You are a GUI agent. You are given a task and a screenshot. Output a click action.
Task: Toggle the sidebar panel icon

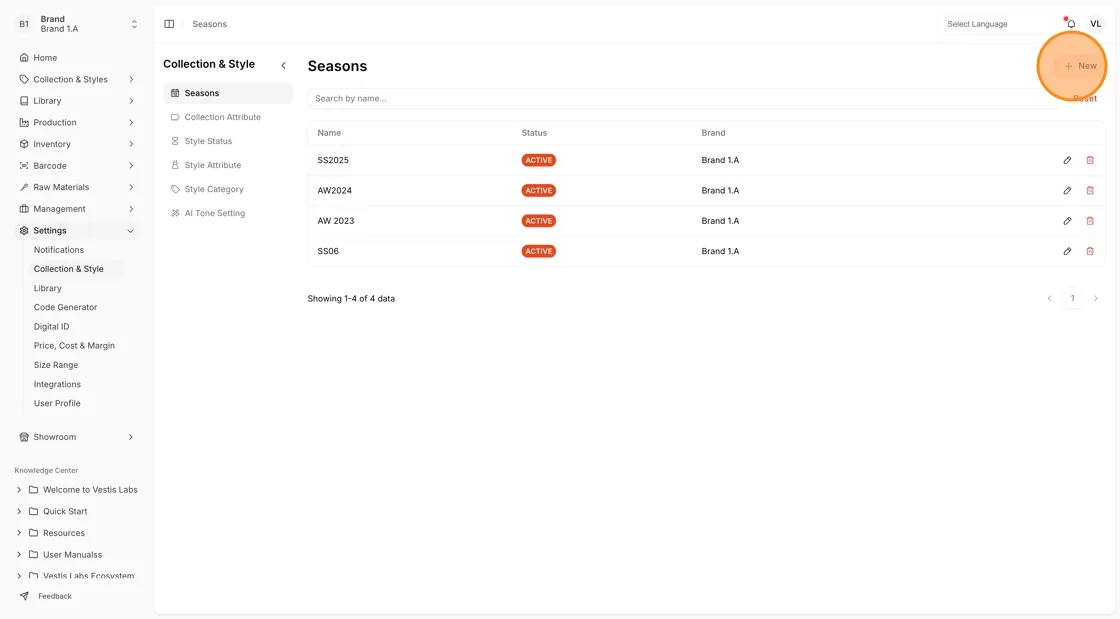(x=169, y=24)
